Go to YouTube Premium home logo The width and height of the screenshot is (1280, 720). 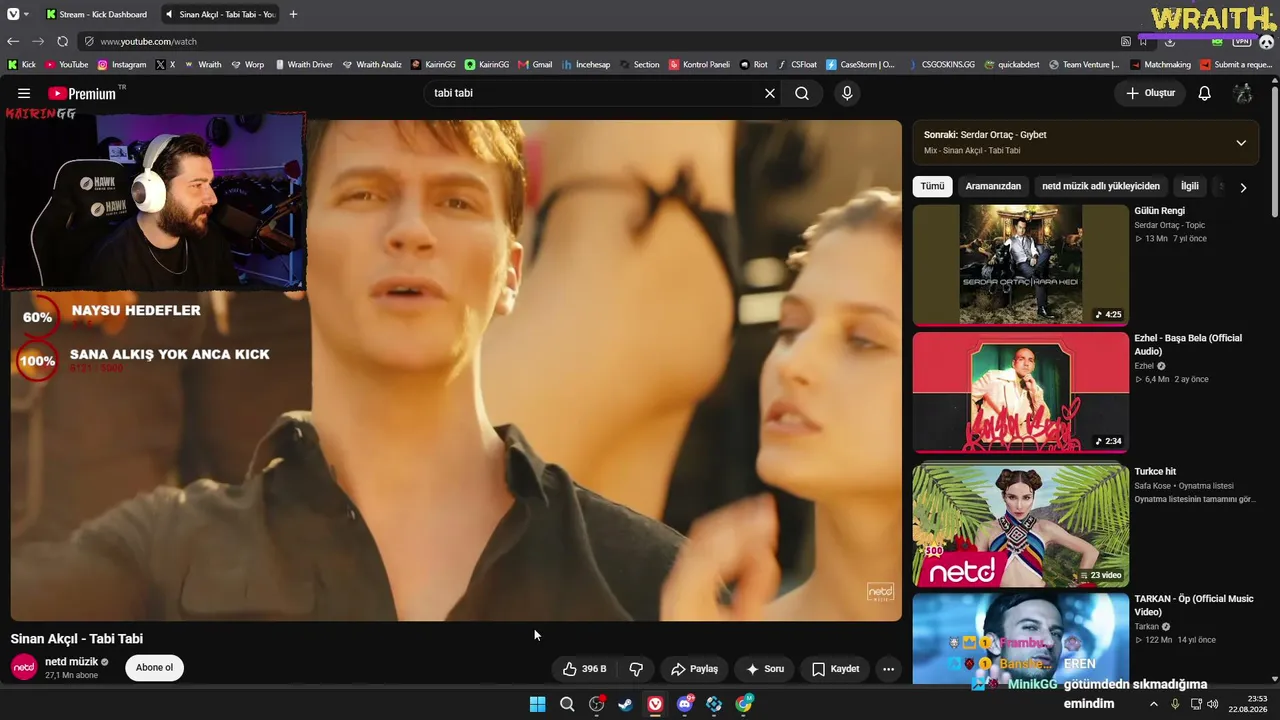(83, 93)
